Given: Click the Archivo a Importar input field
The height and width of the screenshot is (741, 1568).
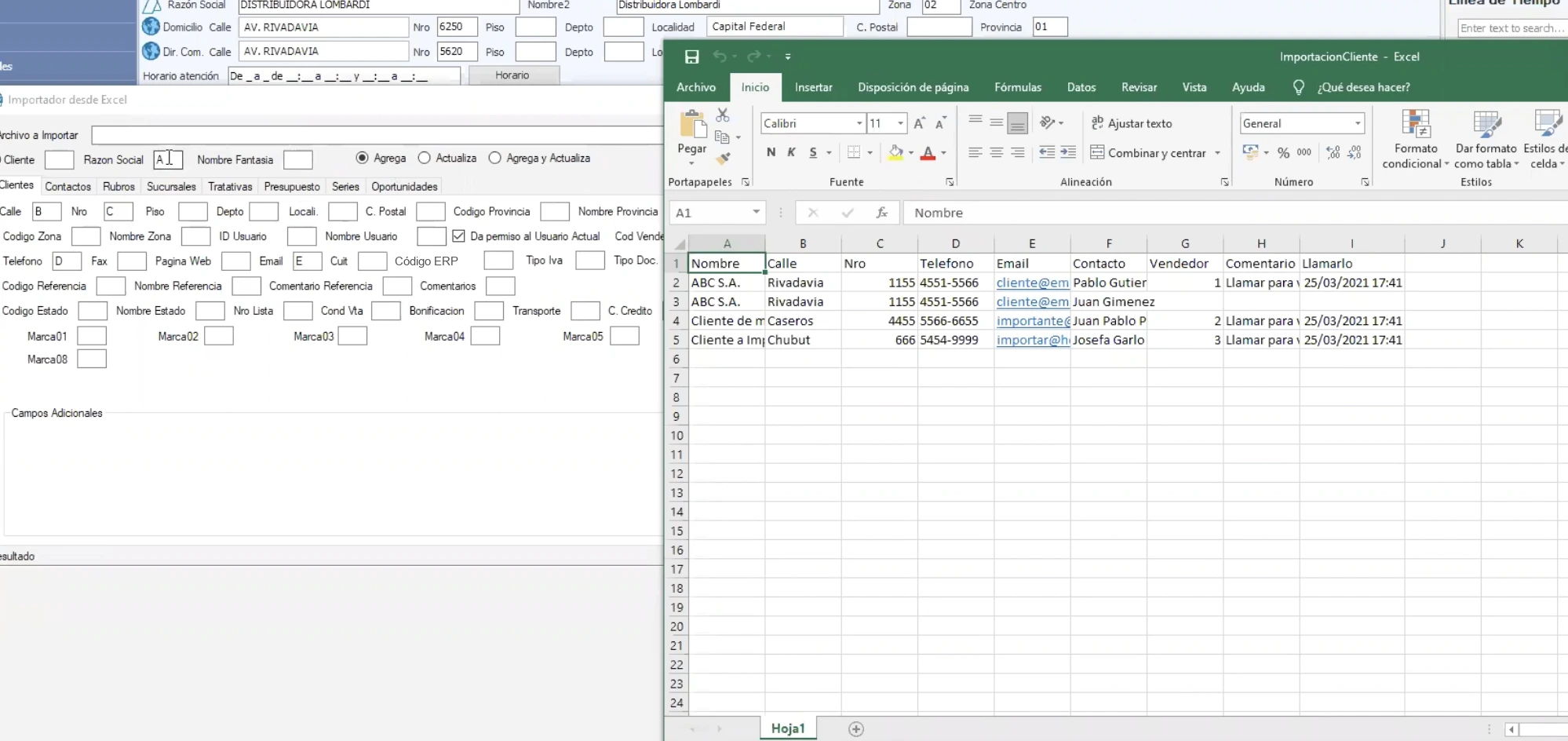Looking at the screenshot, I should [x=377, y=135].
